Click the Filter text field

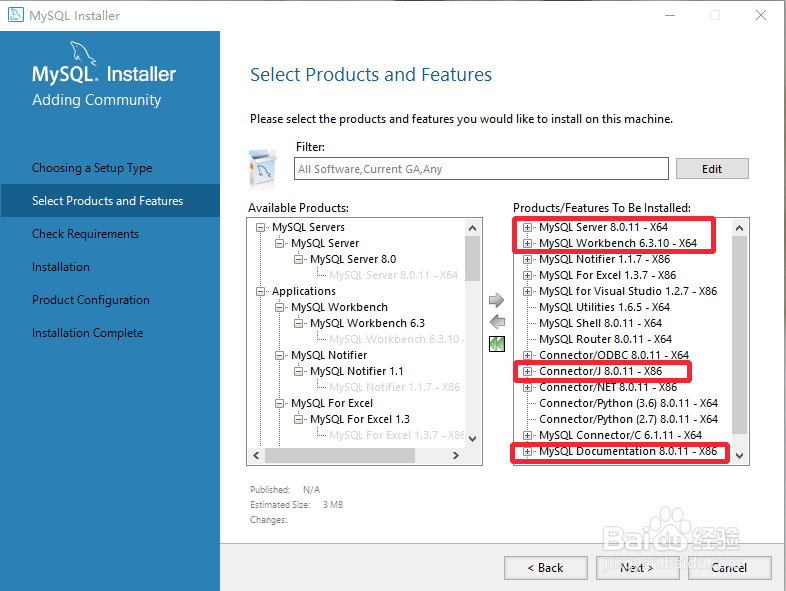(x=481, y=169)
